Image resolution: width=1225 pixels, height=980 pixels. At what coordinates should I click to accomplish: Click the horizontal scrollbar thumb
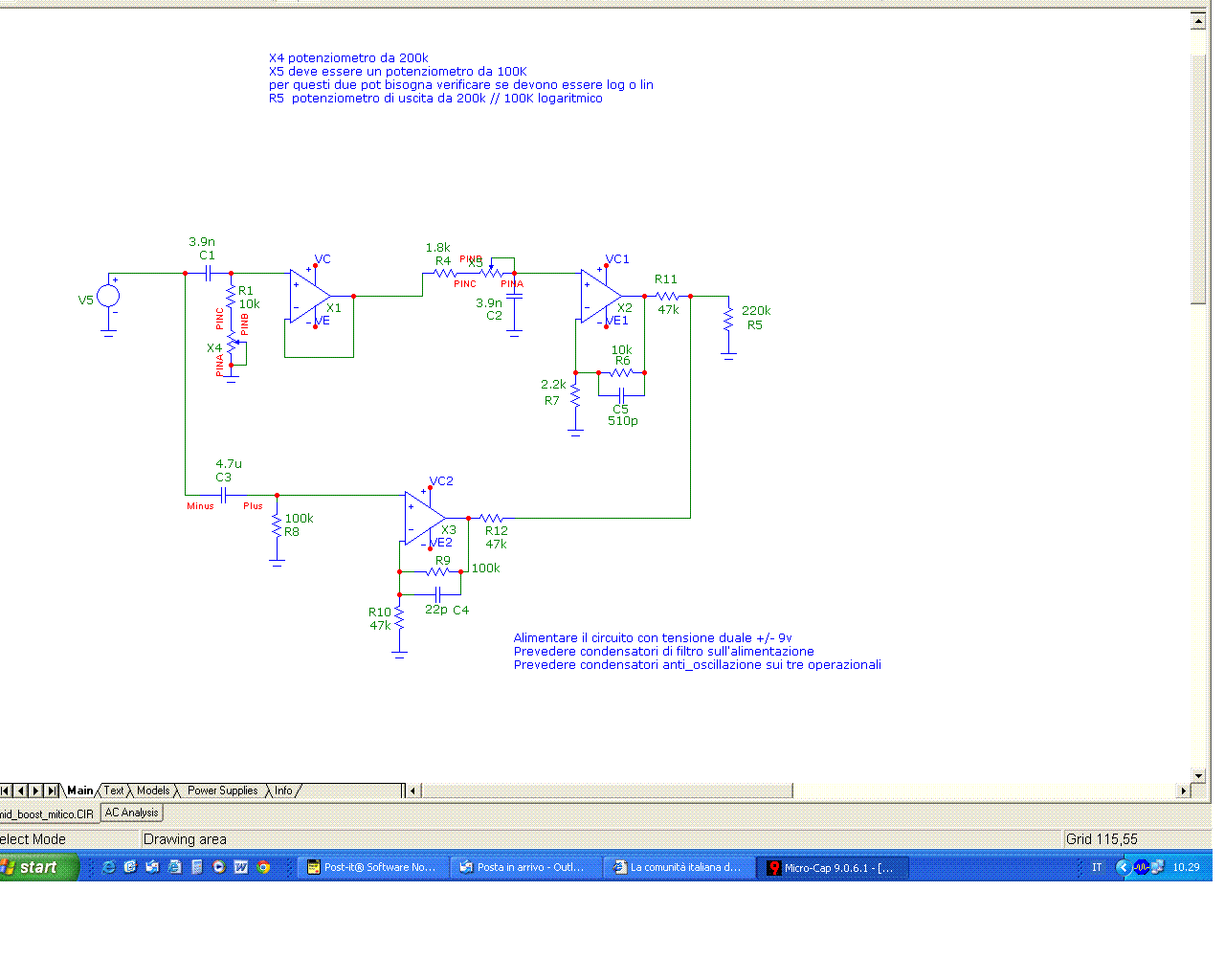coord(607,791)
